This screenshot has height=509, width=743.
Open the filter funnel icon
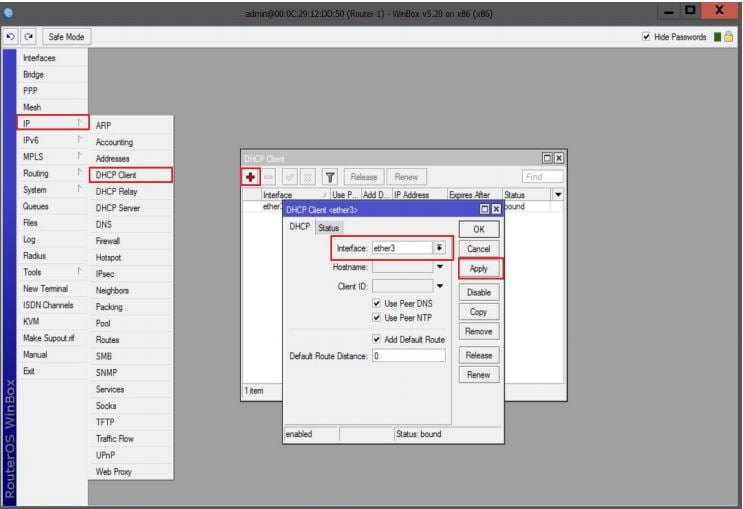329,176
